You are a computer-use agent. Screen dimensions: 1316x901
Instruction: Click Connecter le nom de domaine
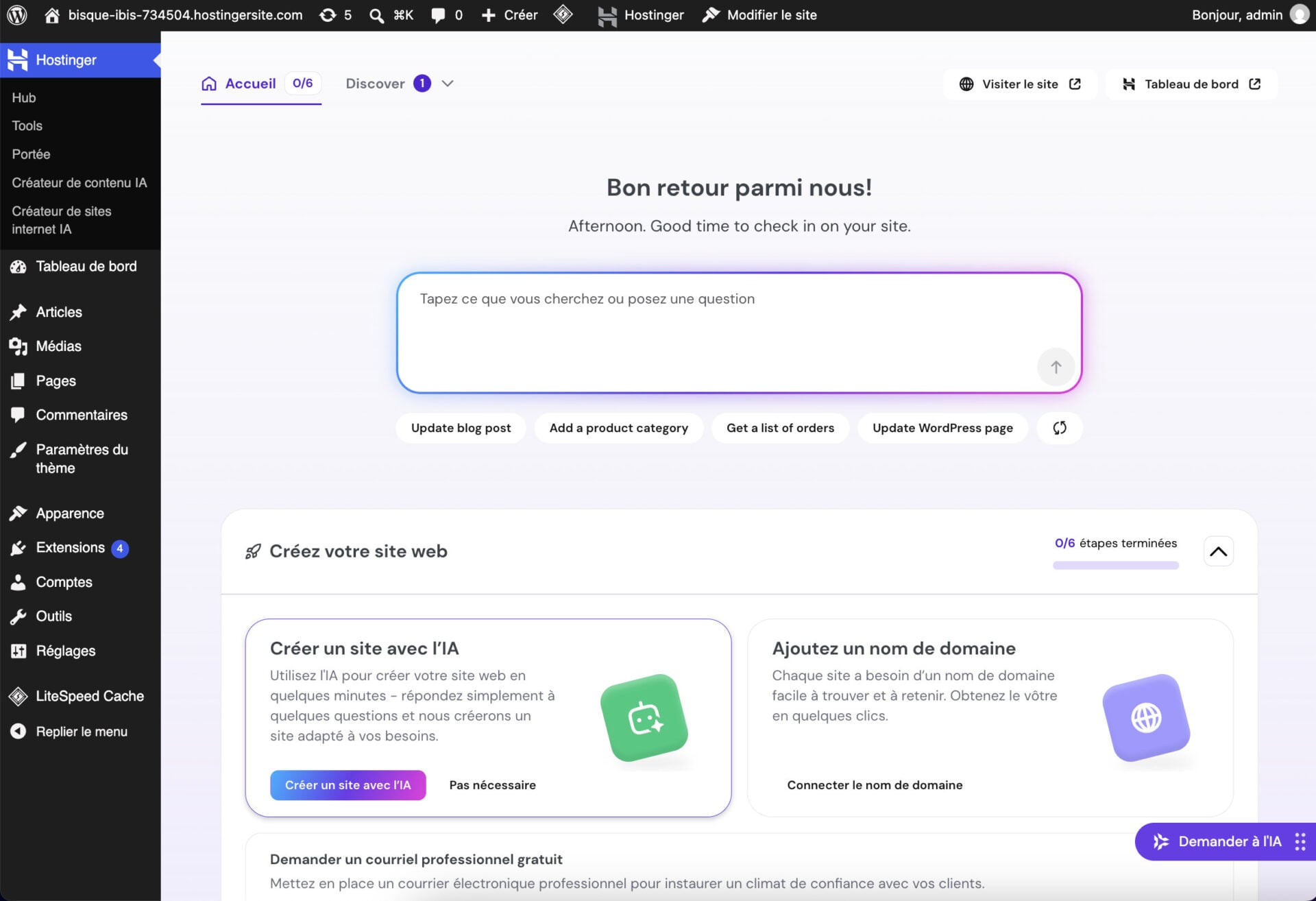click(875, 785)
